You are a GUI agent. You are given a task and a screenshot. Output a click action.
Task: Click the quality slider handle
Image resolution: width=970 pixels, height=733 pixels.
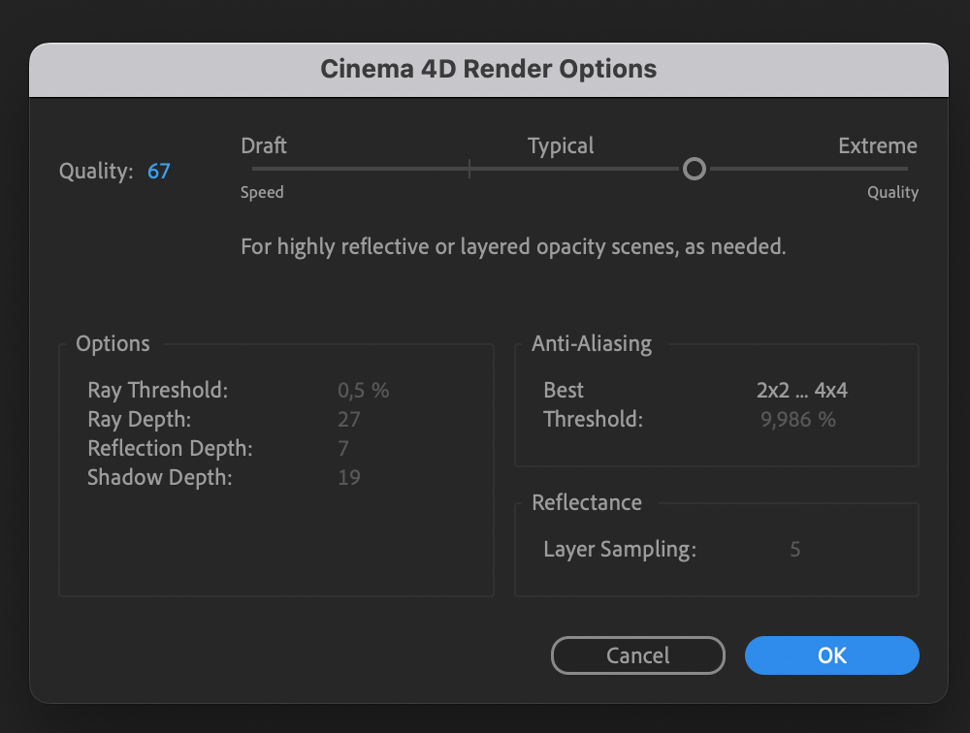[x=694, y=169]
